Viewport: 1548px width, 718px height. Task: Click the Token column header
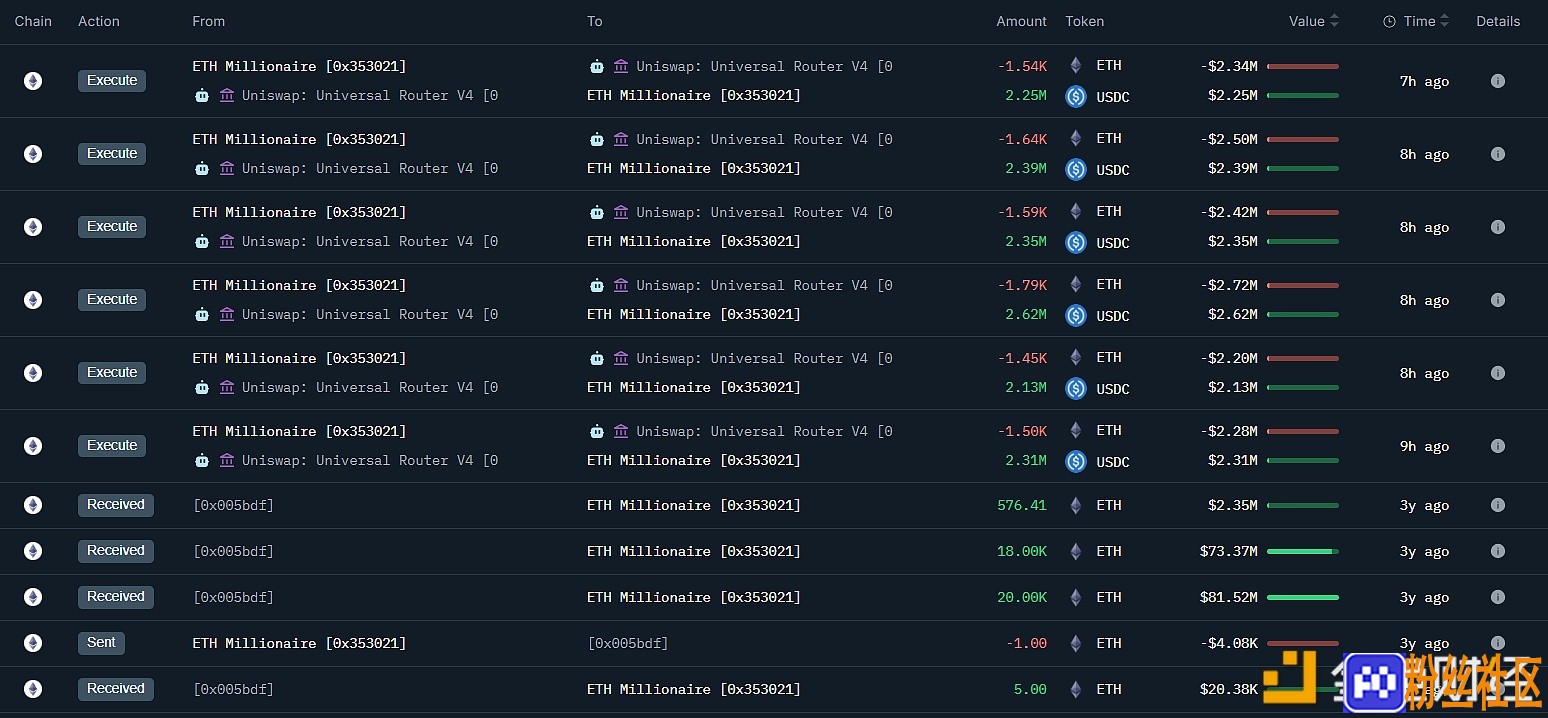pyautogui.click(x=1085, y=21)
